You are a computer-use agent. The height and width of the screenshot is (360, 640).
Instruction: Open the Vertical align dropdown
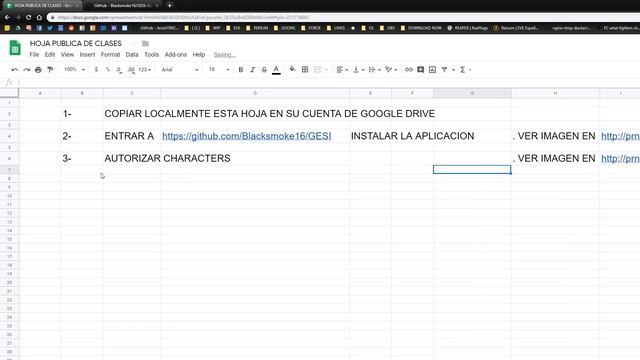(358, 70)
